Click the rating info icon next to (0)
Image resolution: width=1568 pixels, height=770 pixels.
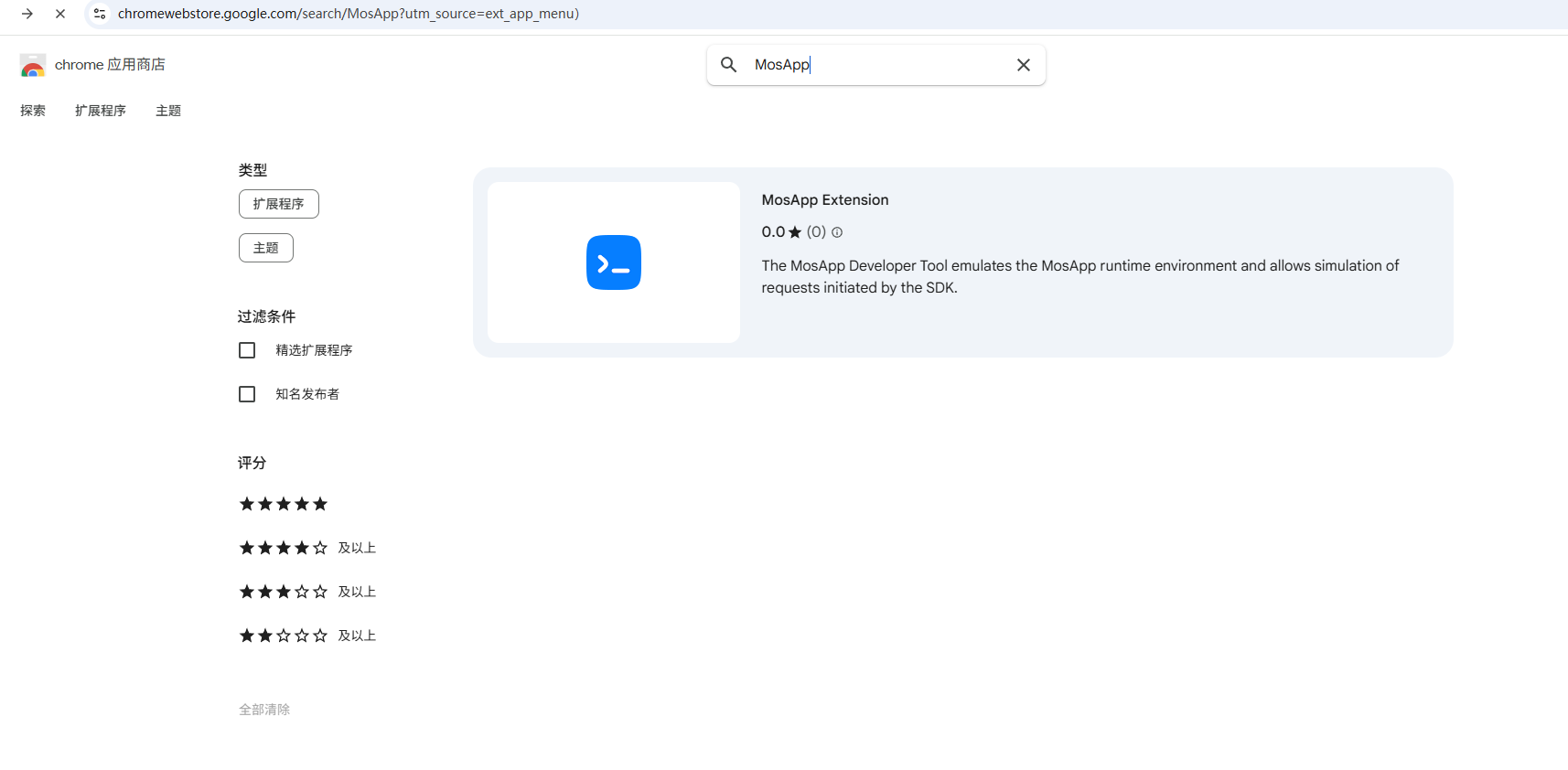[x=837, y=232]
